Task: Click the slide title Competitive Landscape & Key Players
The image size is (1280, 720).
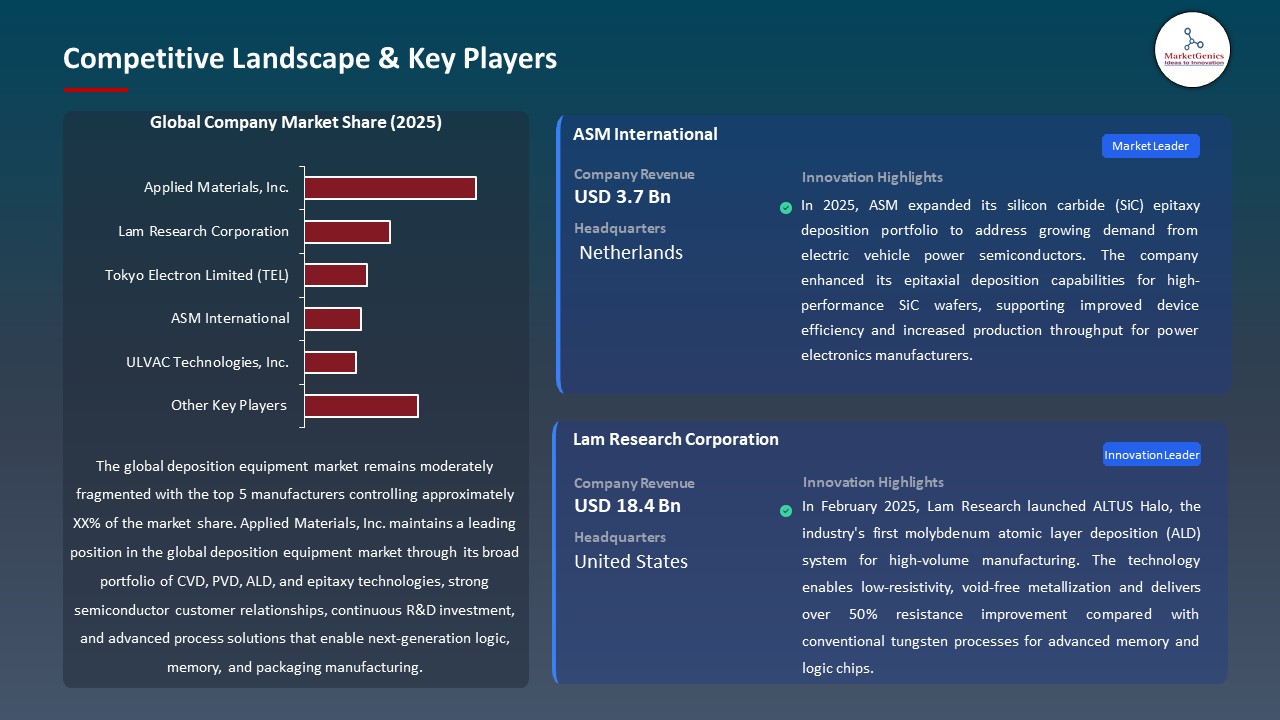Action: point(310,58)
